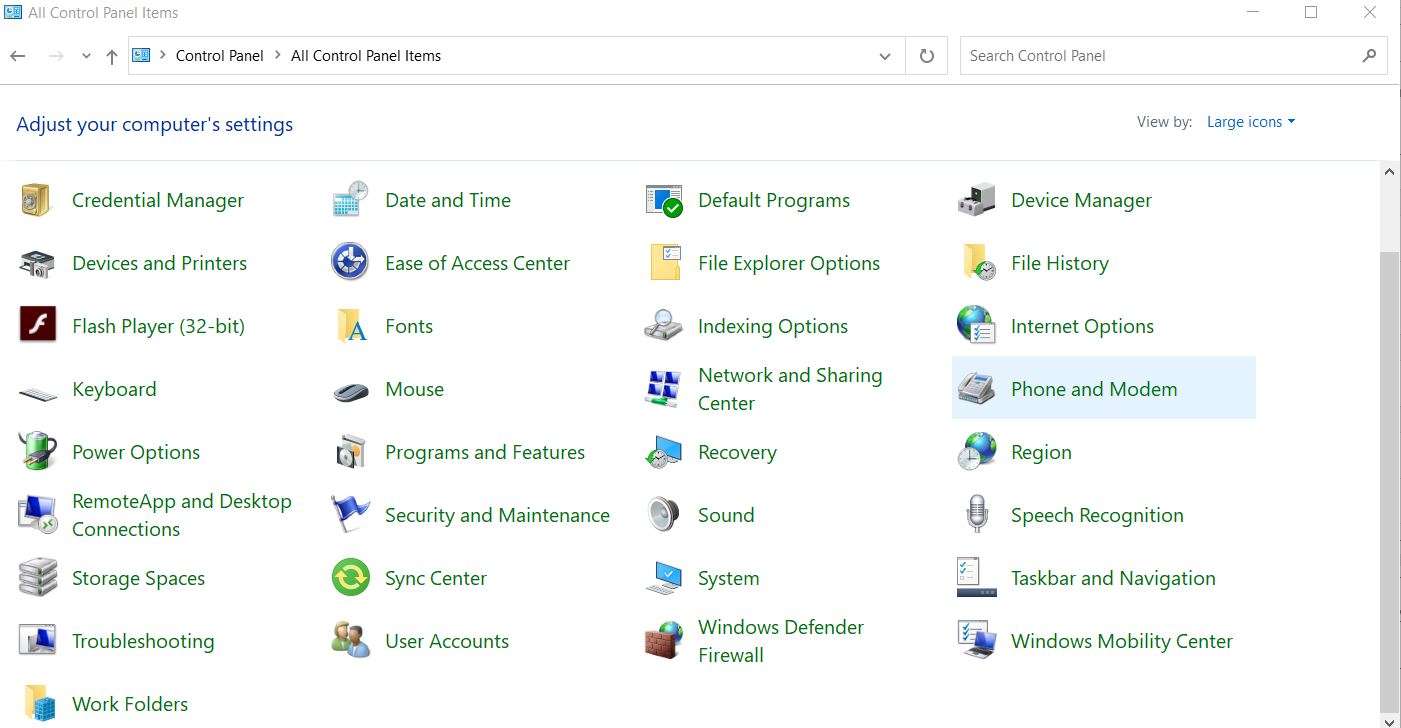Open the Work Folders icon
The image size is (1401, 728).
point(39,704)
